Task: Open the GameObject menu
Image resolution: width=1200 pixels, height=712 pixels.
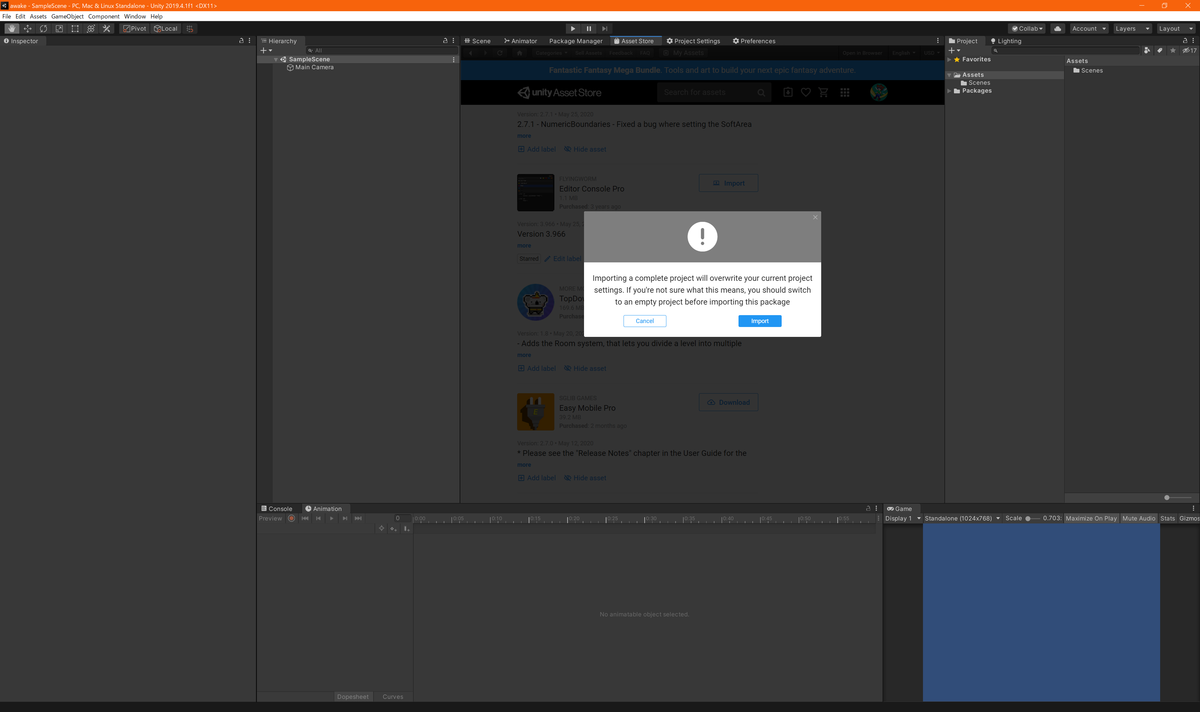Action: pos(67,17)
